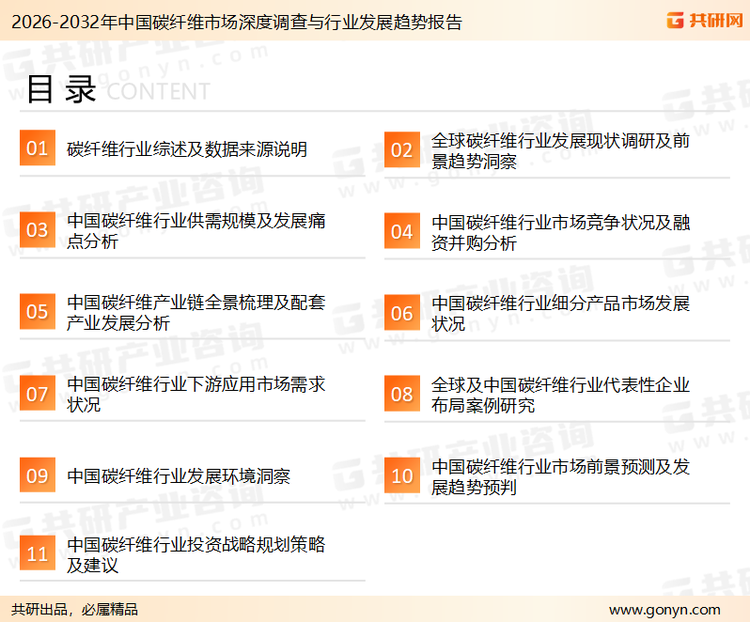Click the orange 05 chapter badge
The image size is (750, 622).
pos(37,311)
